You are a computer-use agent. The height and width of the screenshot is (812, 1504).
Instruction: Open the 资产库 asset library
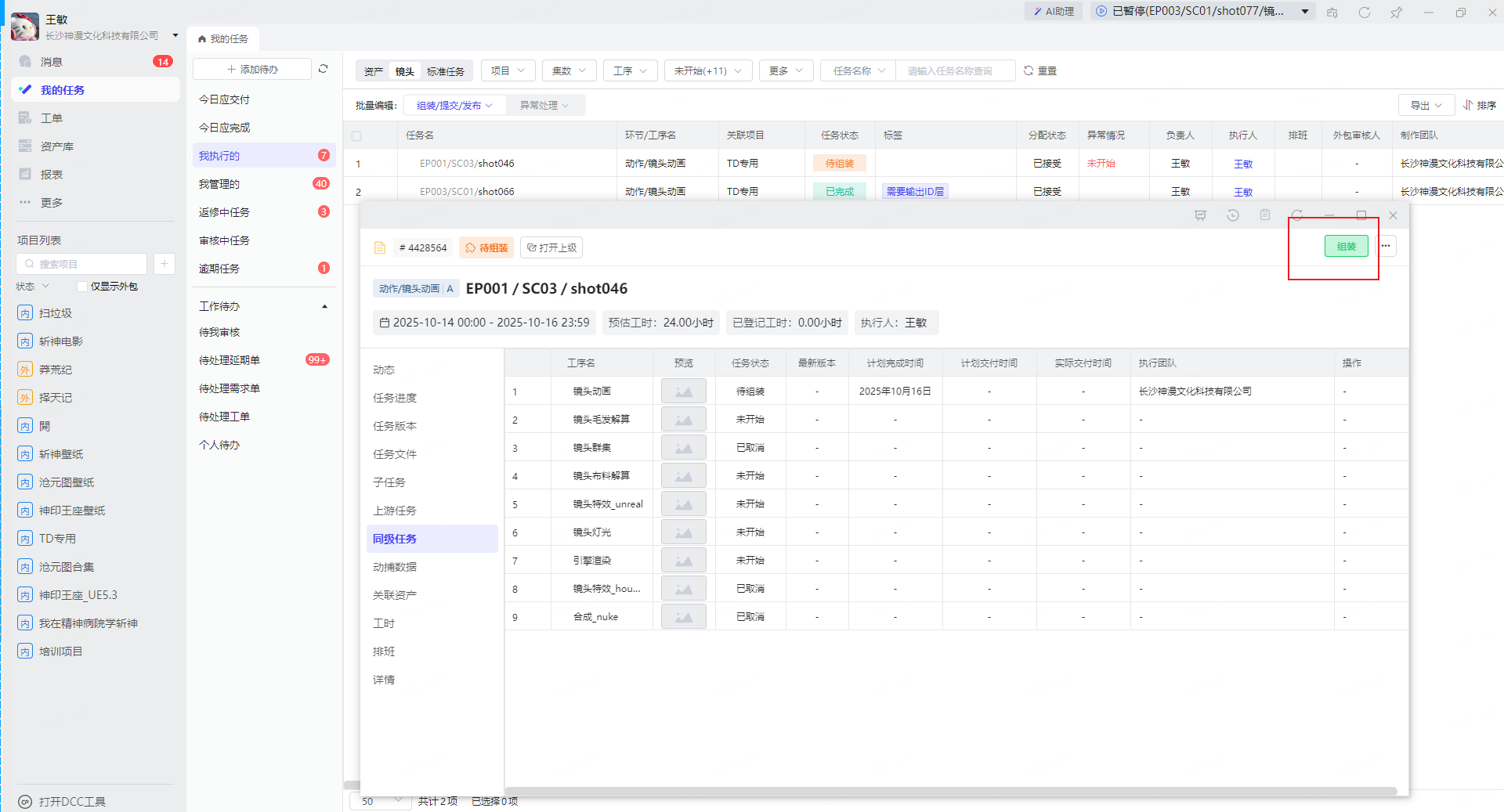[56, 146]
